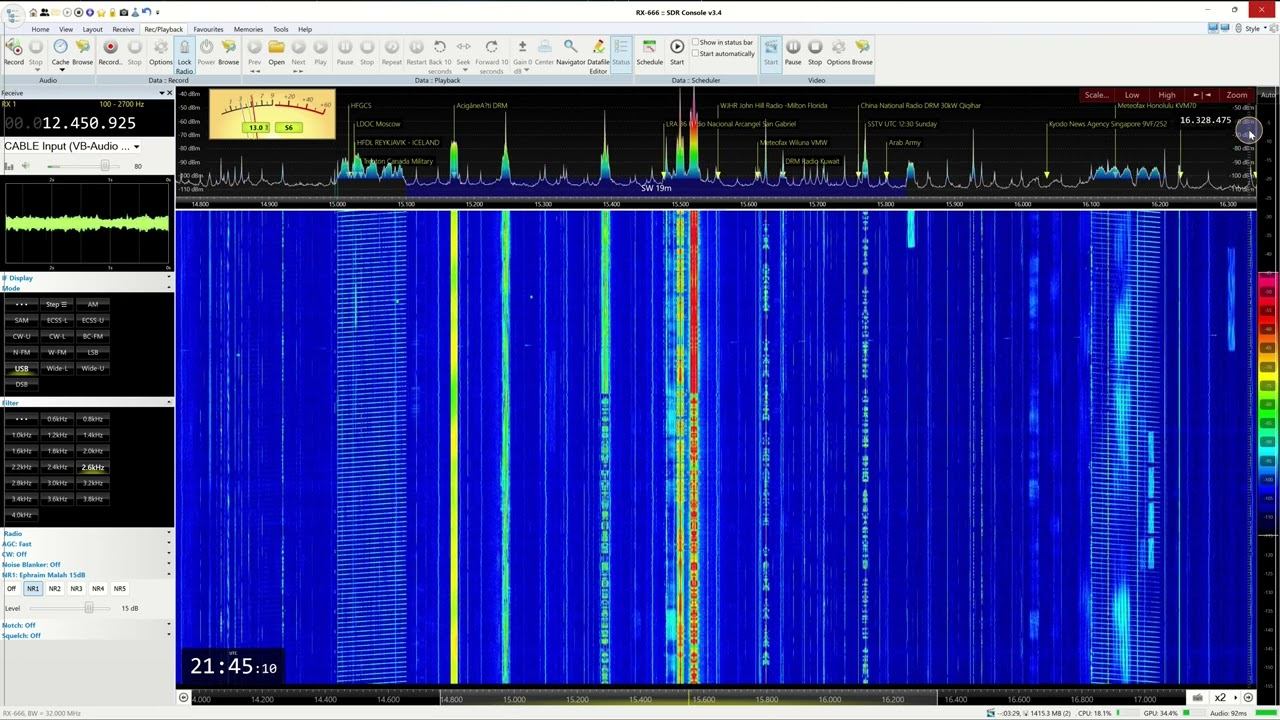Click the x2 zoom button at bottom right

[1220, 698]
